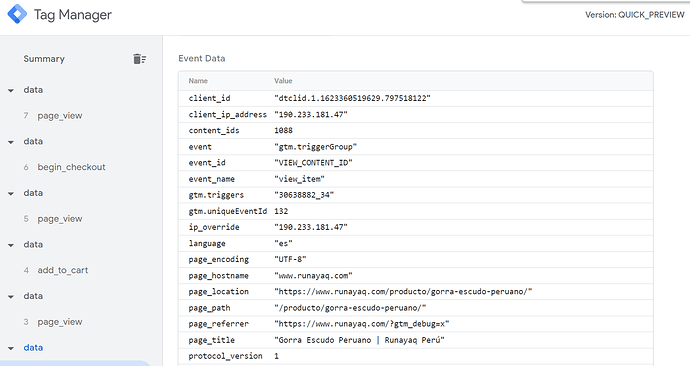
Task: Click the page_path value /producto/gorra-escudo-peruano/
Action: [350, 307]
